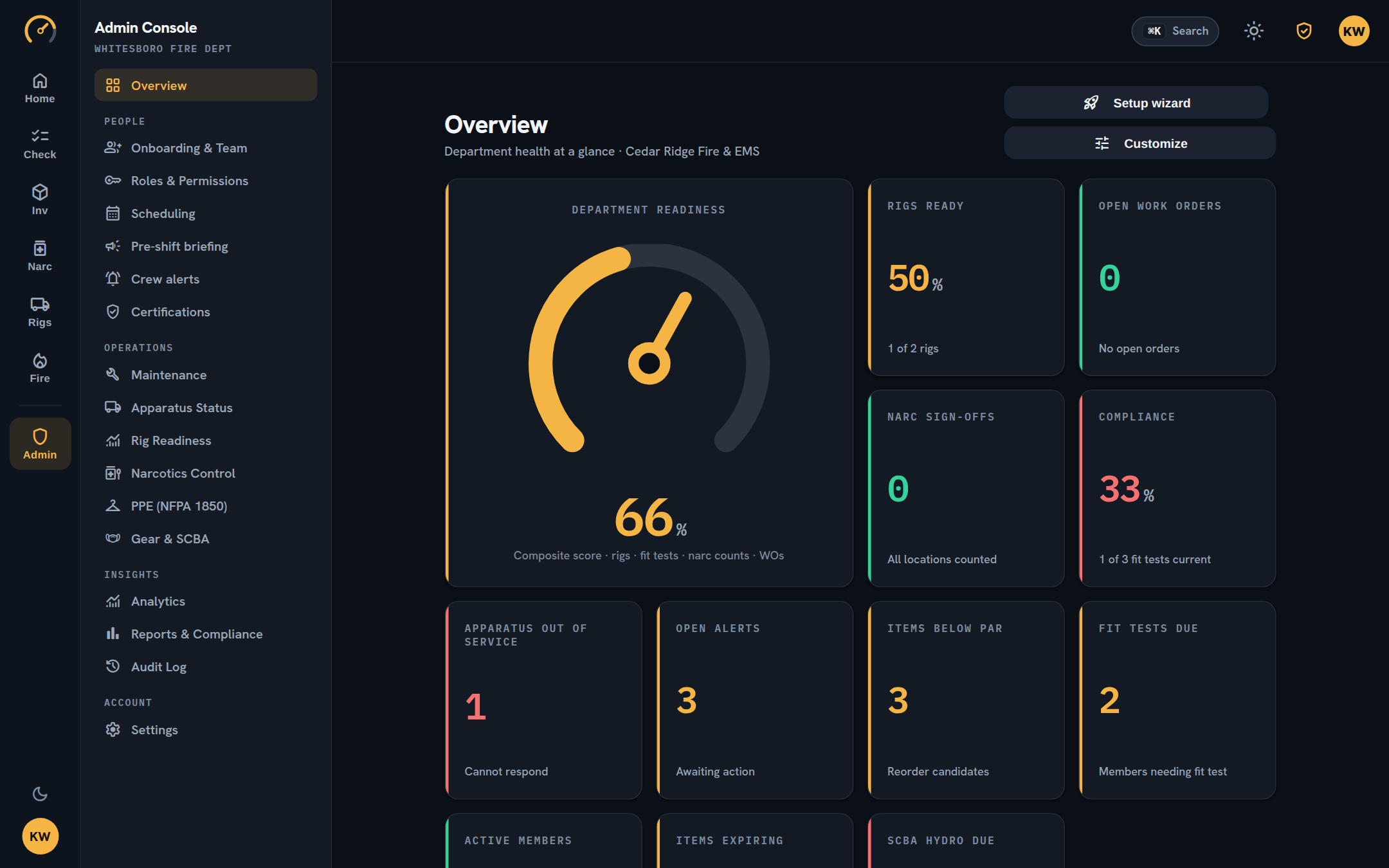1389x868 pixels.
Task: Open Crew alerts
Action: tap(206, 279)
